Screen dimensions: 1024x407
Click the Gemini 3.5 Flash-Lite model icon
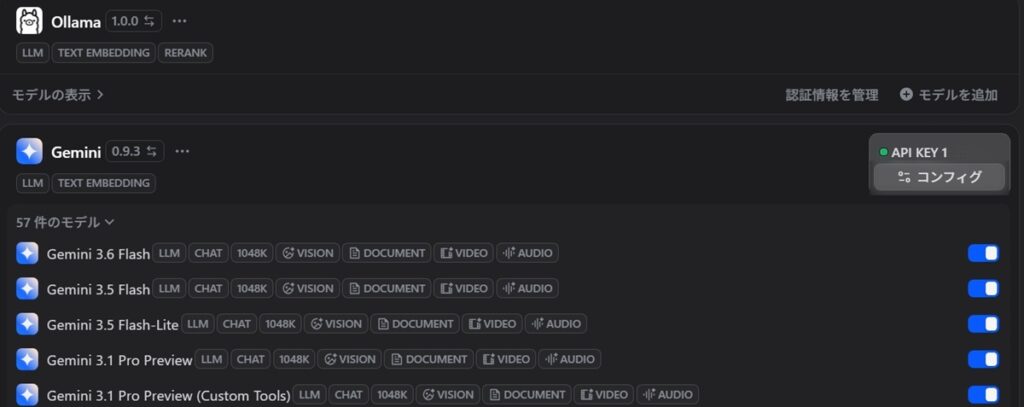27,324
